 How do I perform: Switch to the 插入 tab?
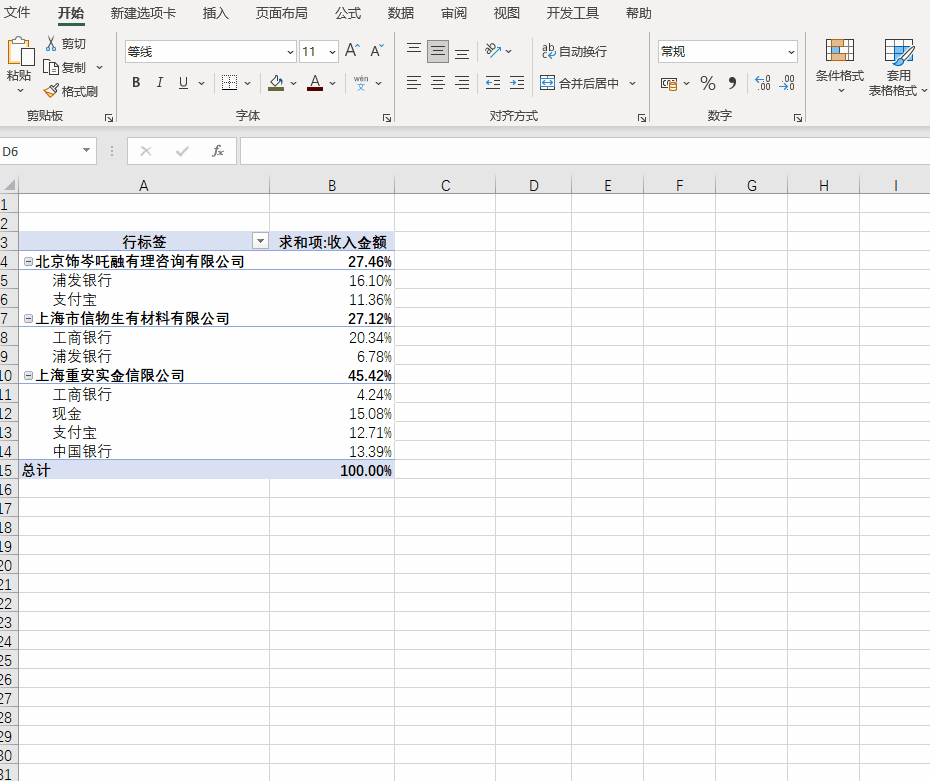pos(215,13)
